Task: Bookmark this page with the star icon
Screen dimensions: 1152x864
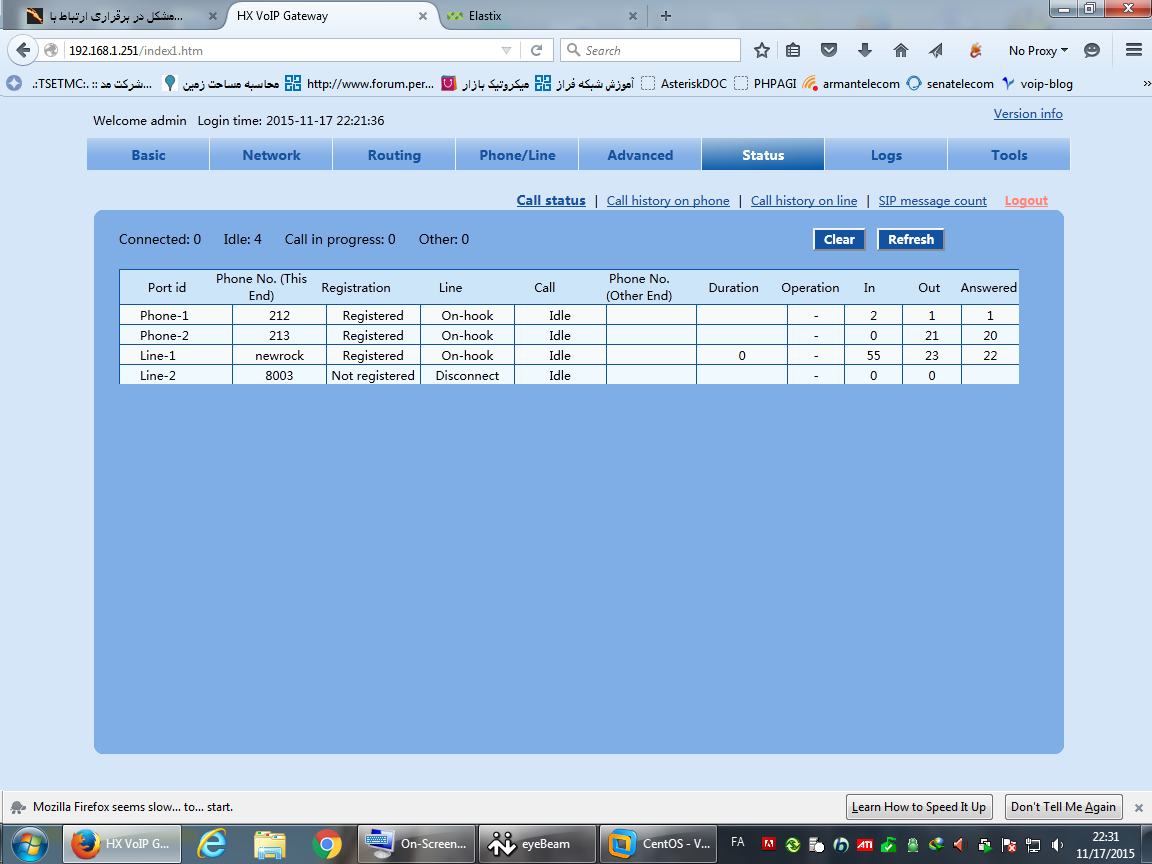Action: [762, 50]
